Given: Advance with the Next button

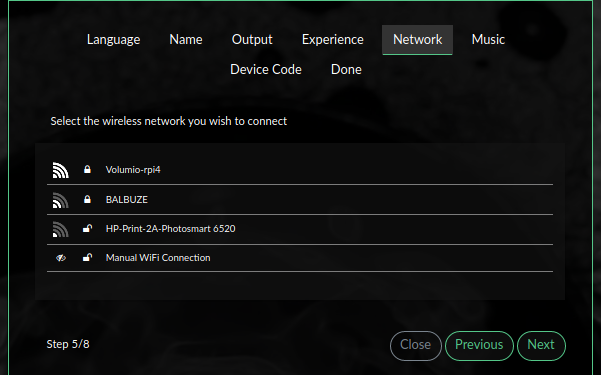Looking at the screenshot, I should (x=541, y=345).
